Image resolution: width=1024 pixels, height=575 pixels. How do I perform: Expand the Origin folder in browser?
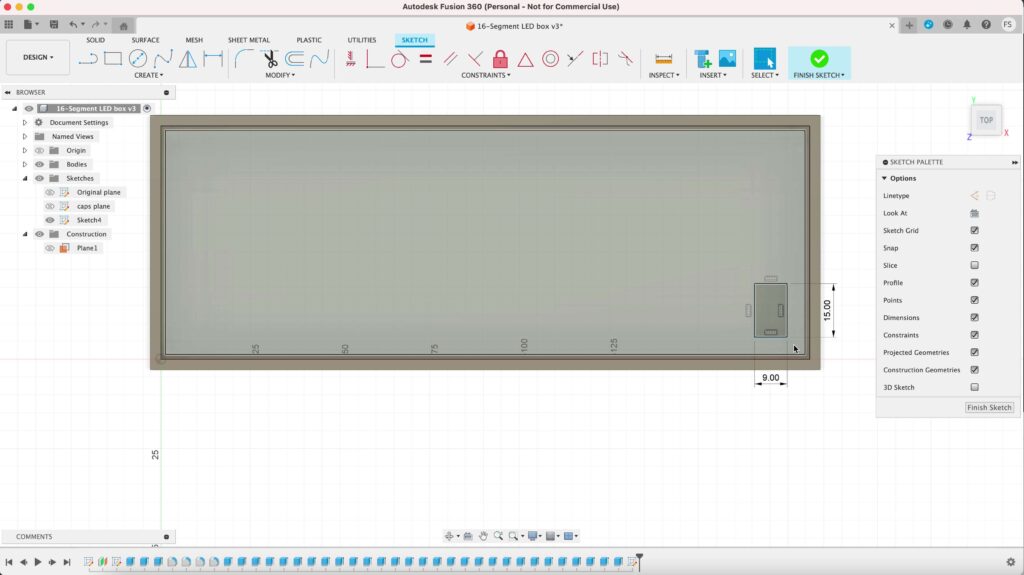[25, 150]
